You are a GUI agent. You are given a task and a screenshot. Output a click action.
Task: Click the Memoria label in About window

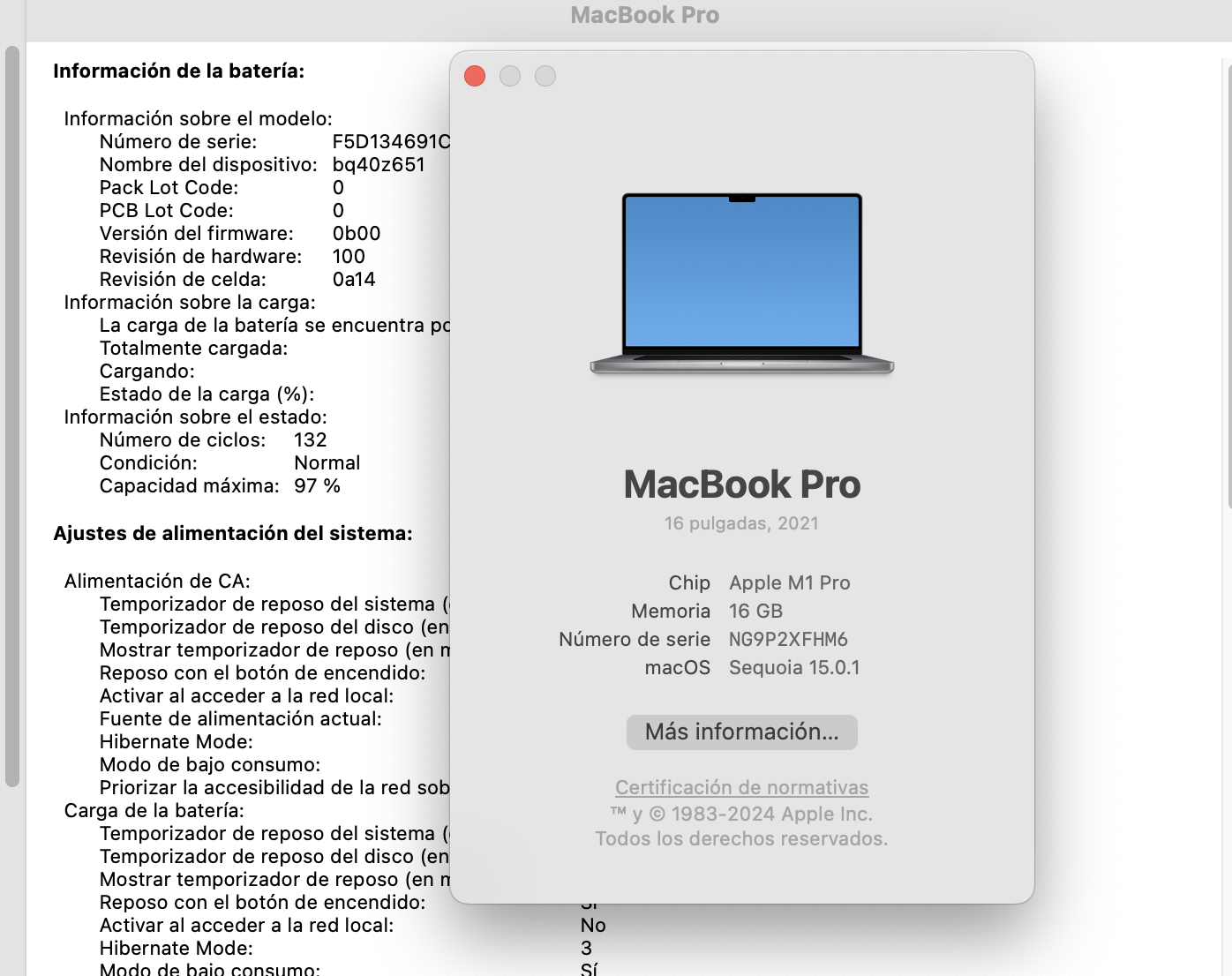click(671, 611)
